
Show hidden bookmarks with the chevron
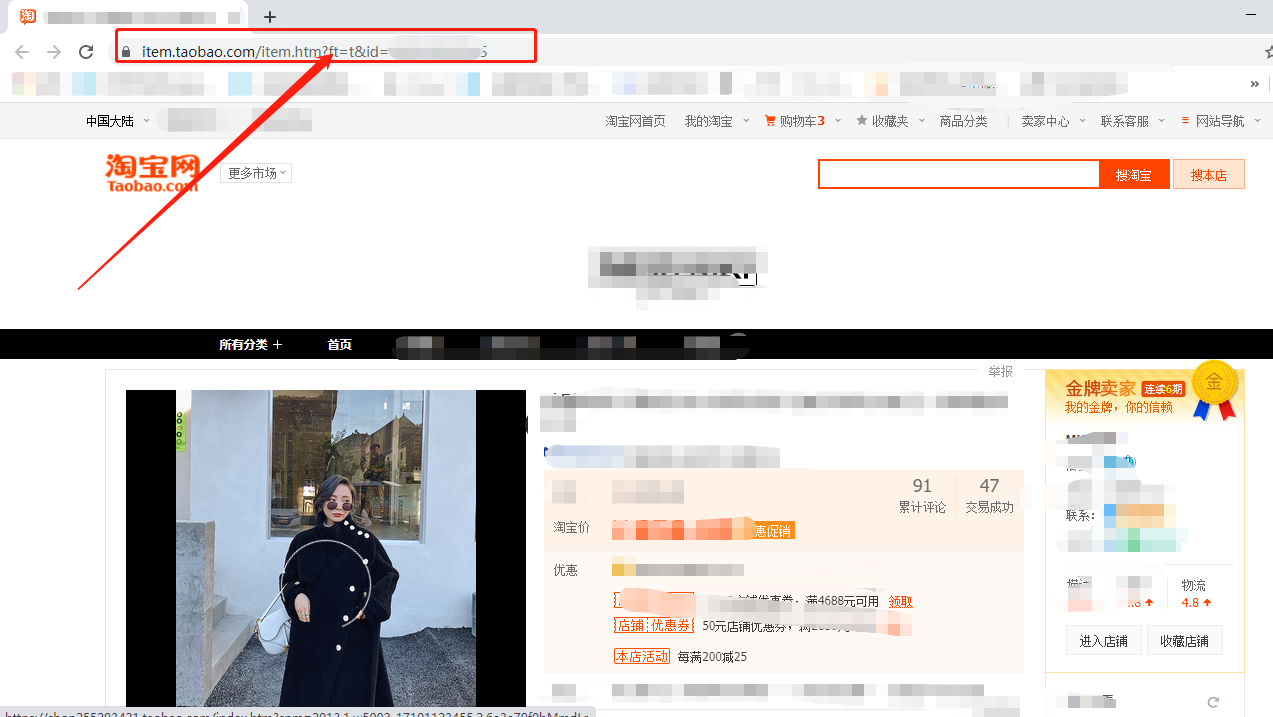(1254, 84)
